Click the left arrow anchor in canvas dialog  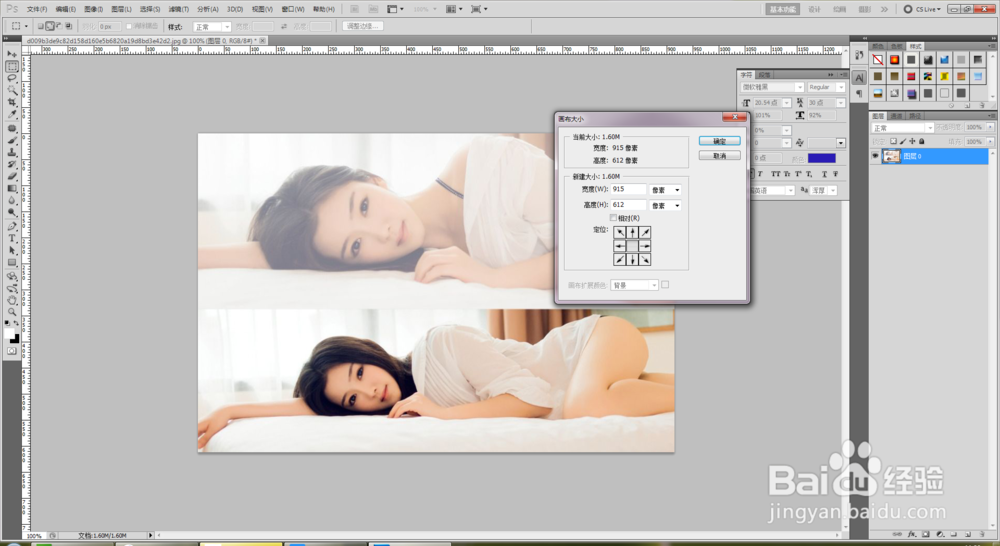tap(619, 246)
